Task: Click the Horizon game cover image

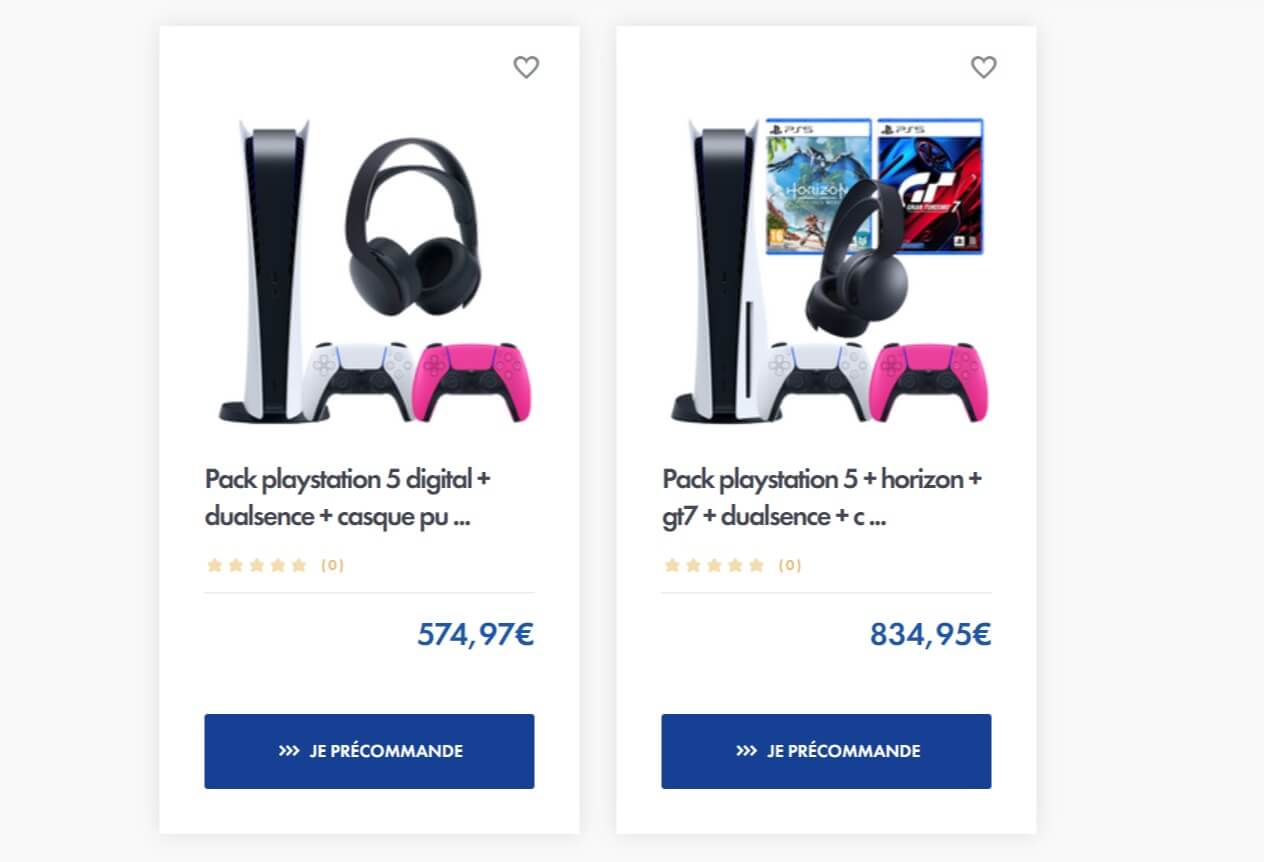Action: 818,186
